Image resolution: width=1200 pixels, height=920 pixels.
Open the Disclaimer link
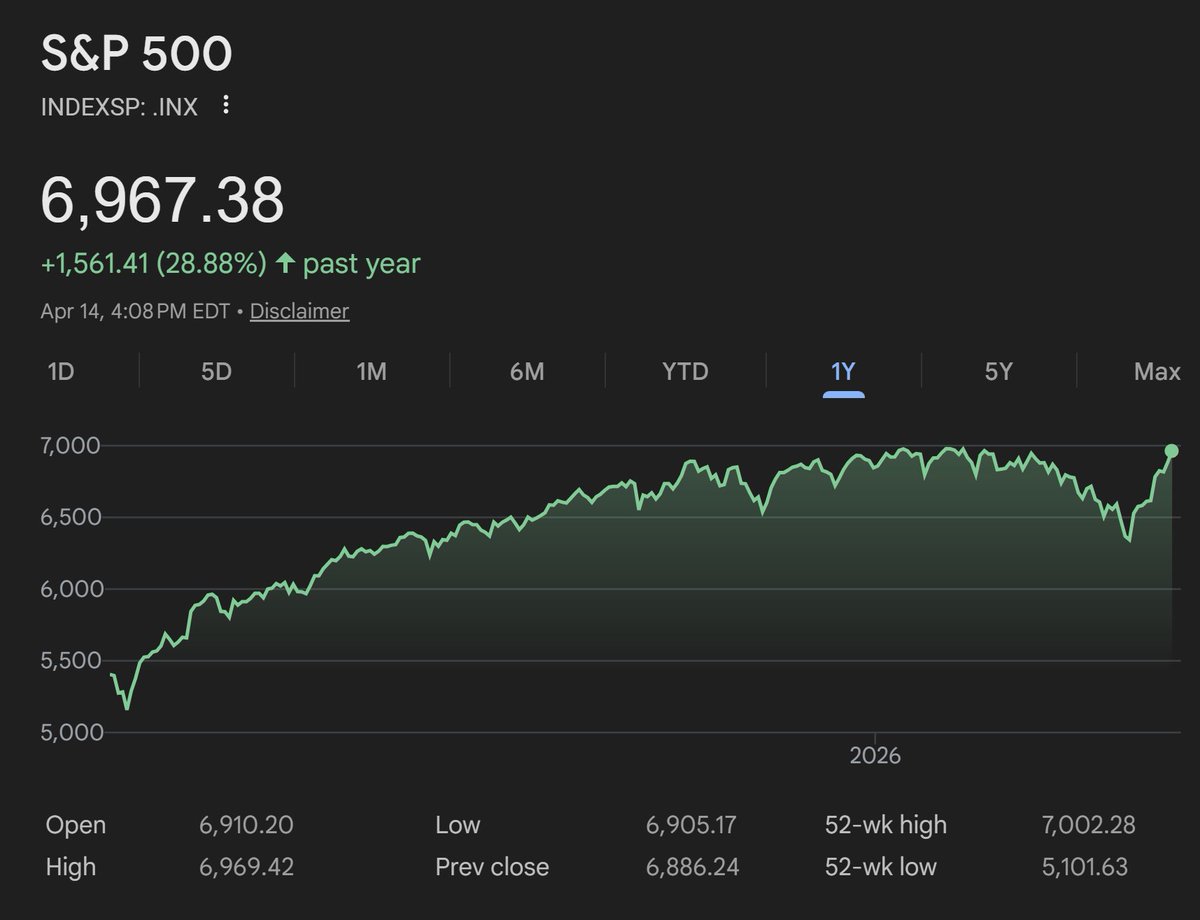[299, 311]
